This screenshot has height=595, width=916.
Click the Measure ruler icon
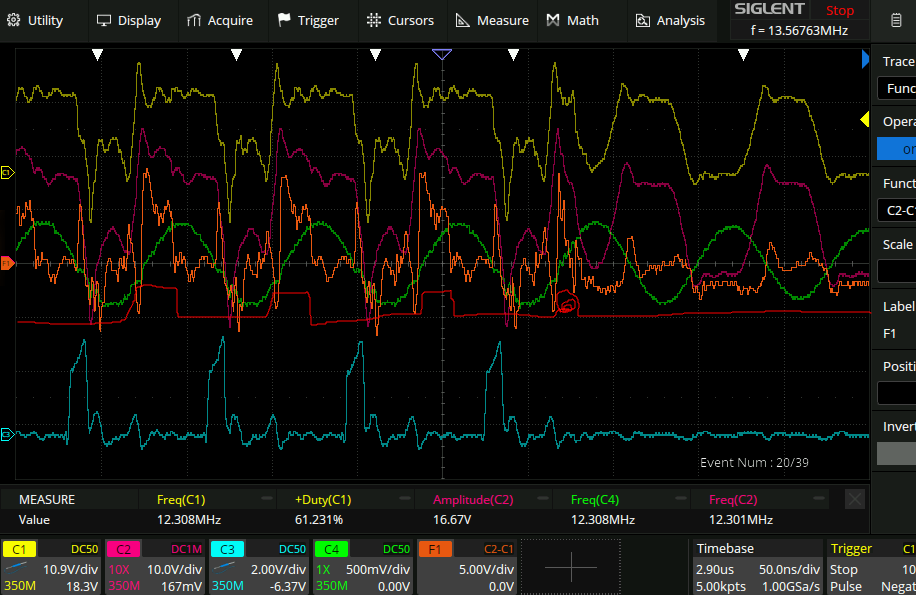click(x=462, y=20)
